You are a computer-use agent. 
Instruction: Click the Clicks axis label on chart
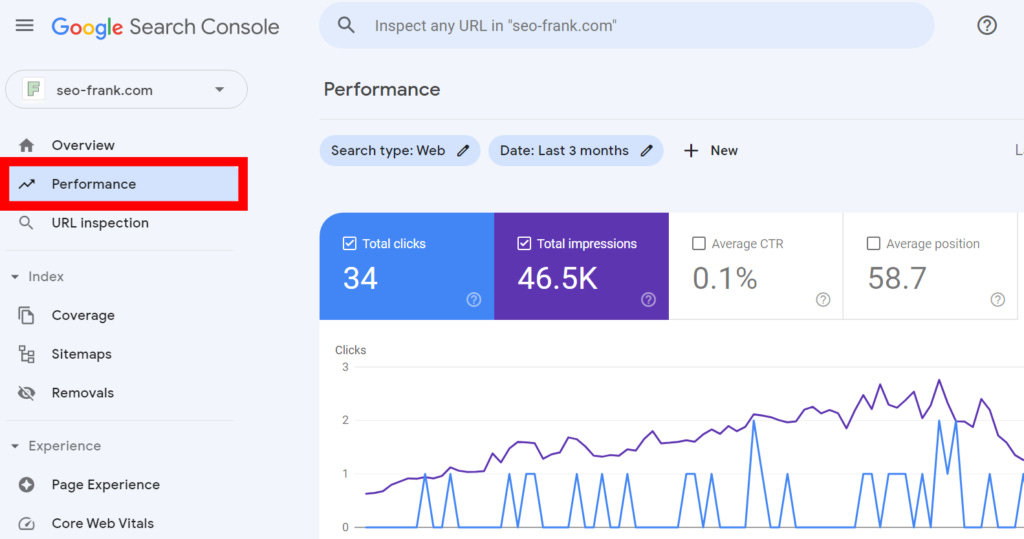click(x=351, y=350)
